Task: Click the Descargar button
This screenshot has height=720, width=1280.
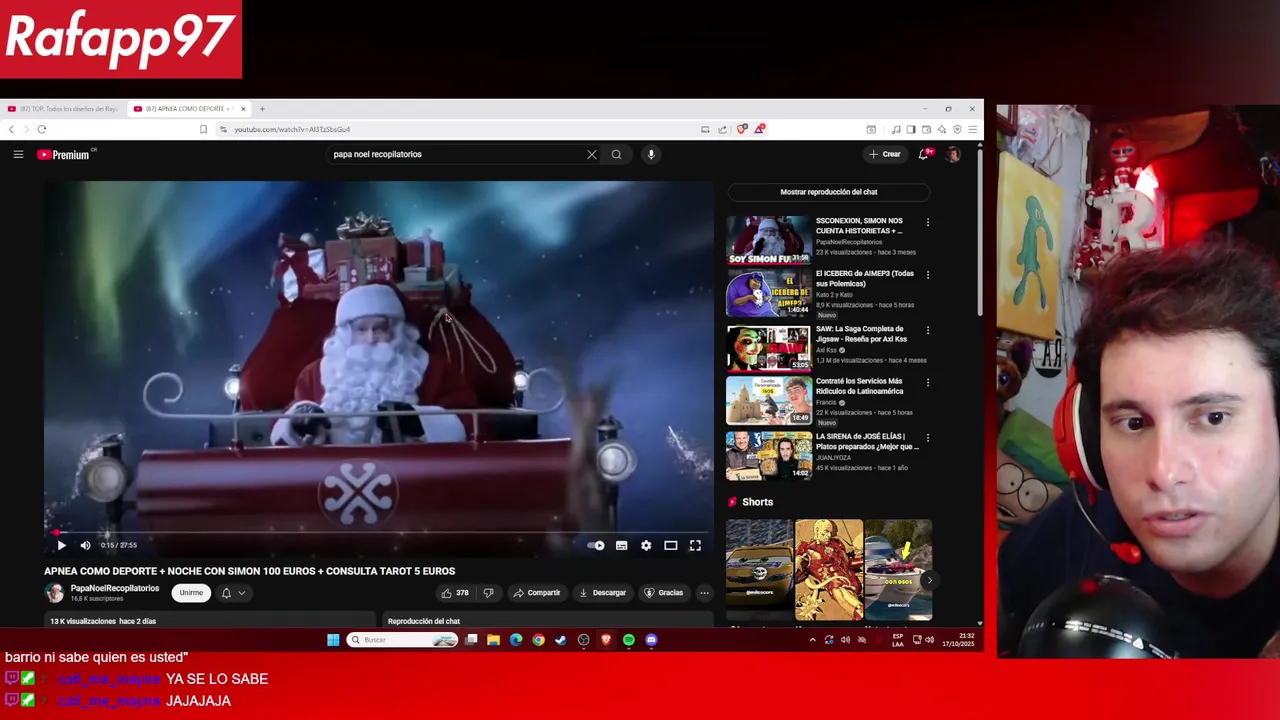Action: tap(602, 593)
